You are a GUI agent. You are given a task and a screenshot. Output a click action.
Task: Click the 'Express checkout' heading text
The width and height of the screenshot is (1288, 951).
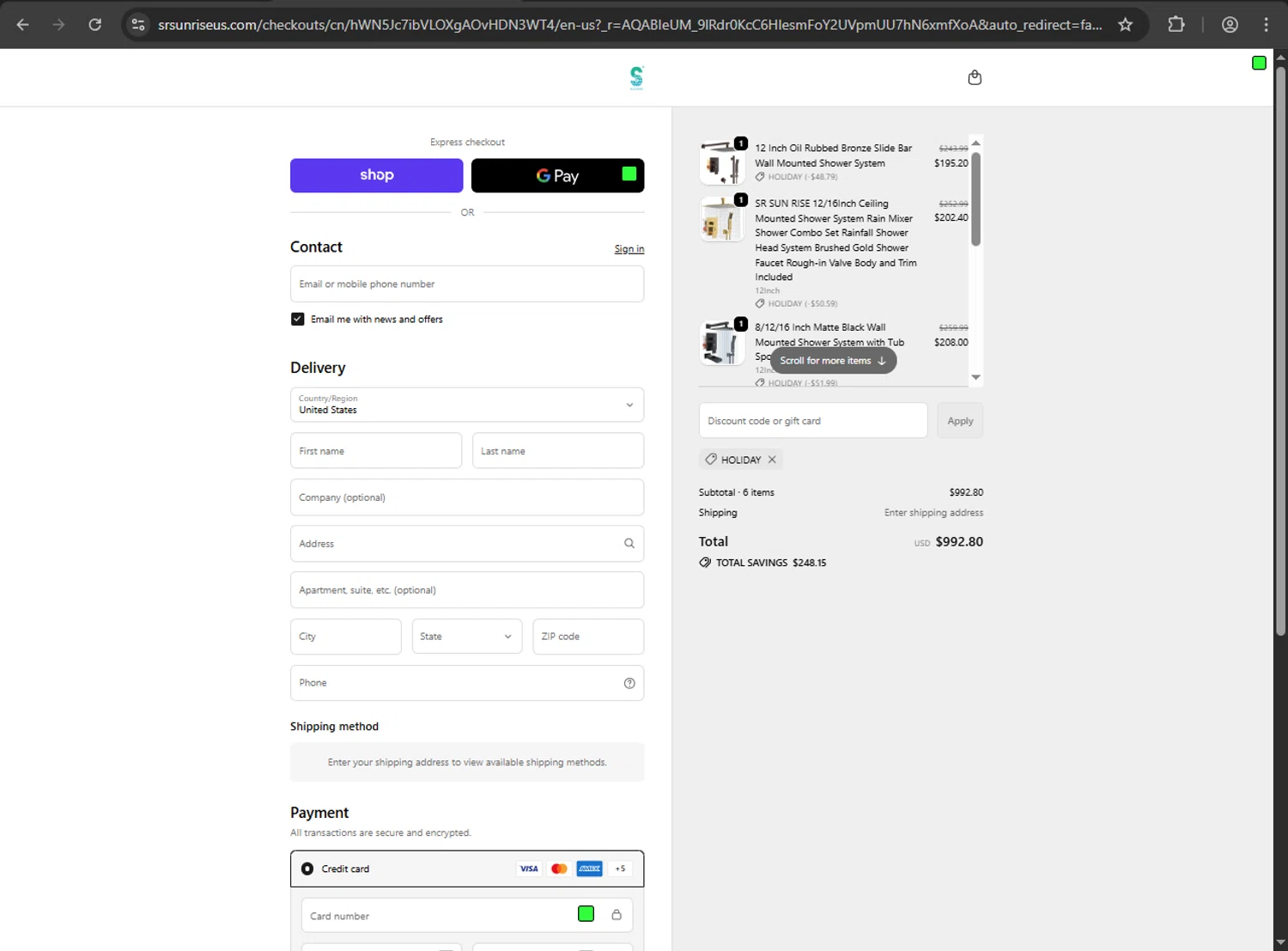467,143
